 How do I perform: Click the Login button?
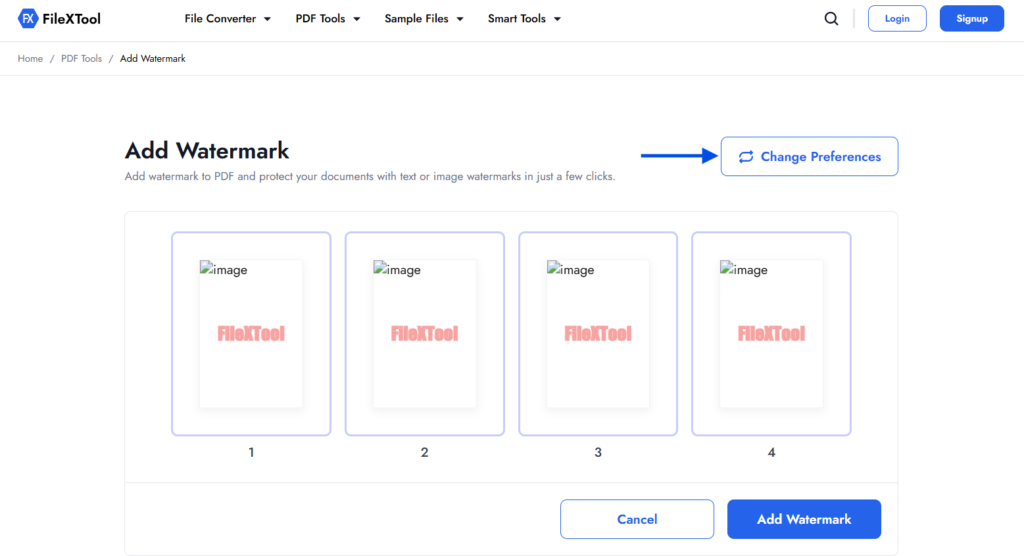(897, 18)
